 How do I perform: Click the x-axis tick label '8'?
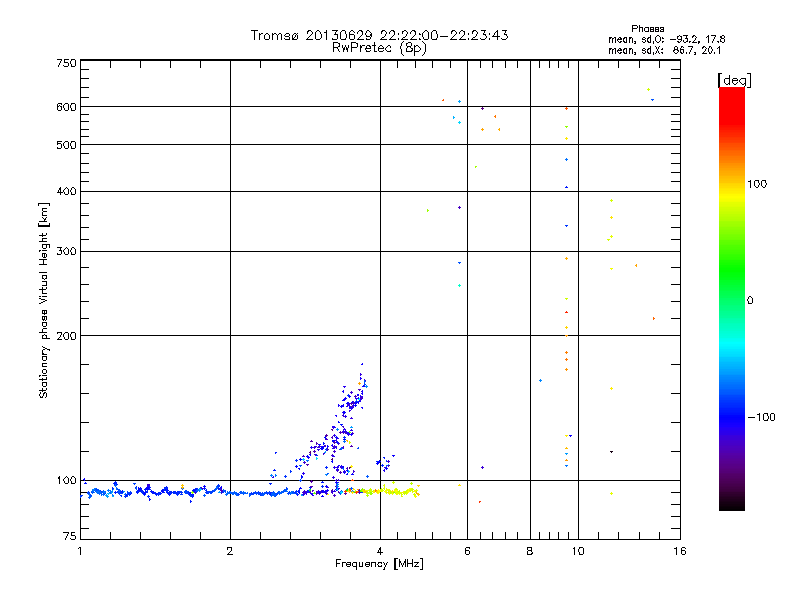click(530, 551)
